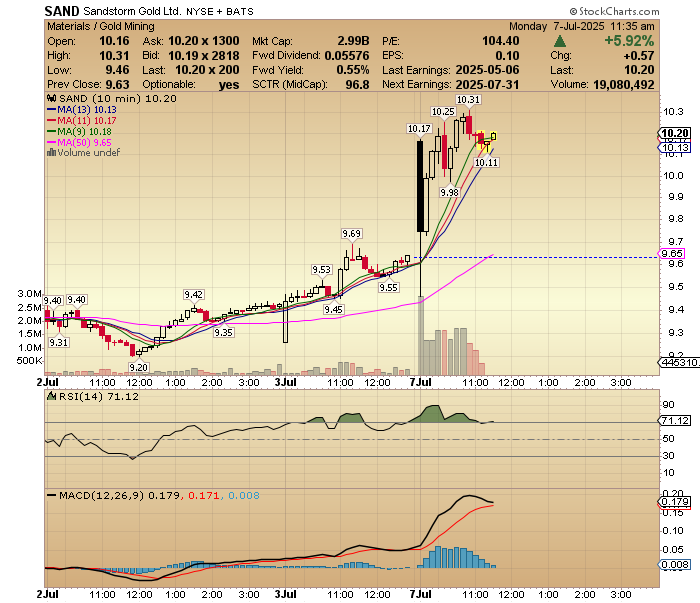Click the Mkt Cap value 2.99B
Viewport: 700px width, 603px height.
[353, 41]
